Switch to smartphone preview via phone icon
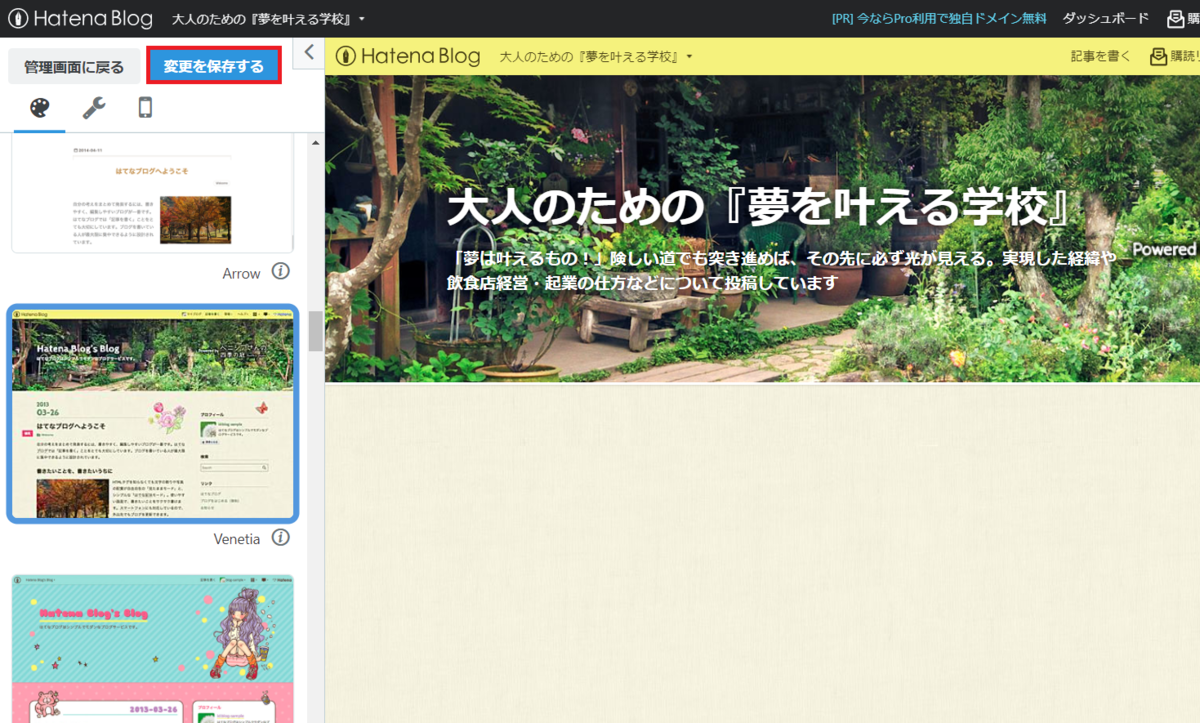Screen dimensions: 1200x723 tap(146, 108)
